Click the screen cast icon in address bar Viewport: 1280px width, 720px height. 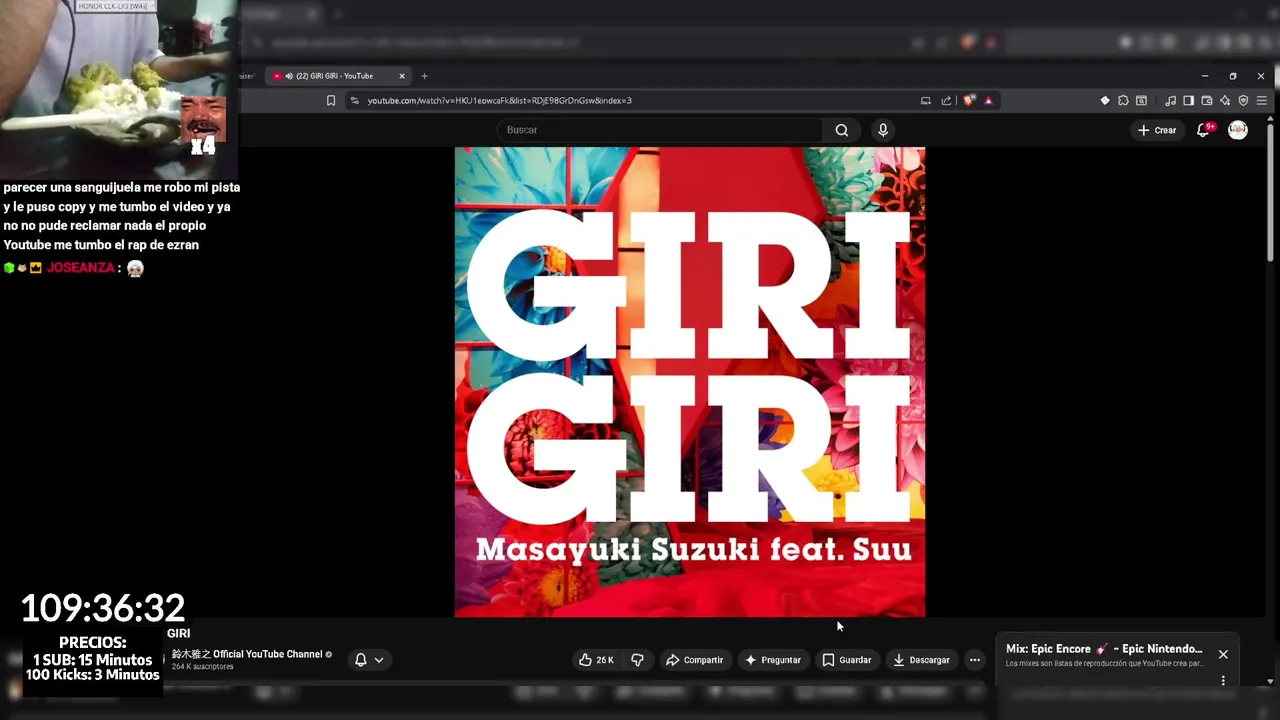click(x=926, y=100)
